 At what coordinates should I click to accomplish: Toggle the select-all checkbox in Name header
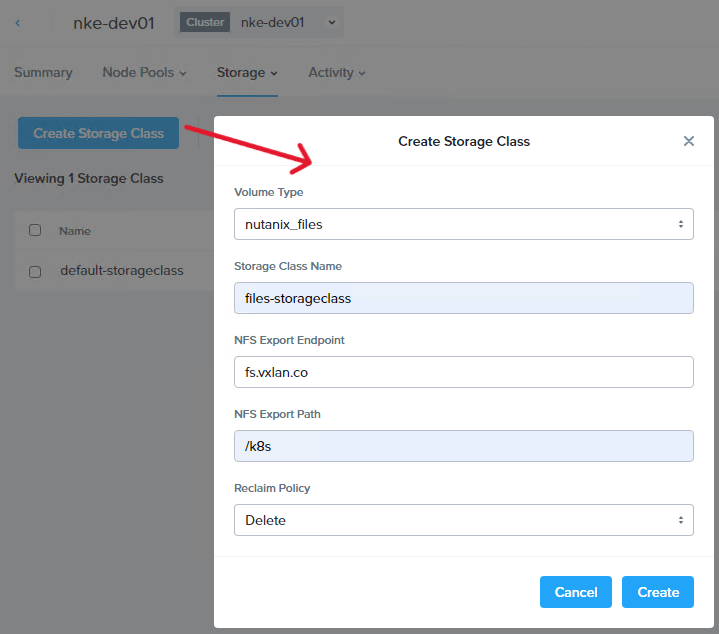pos(35,230)
